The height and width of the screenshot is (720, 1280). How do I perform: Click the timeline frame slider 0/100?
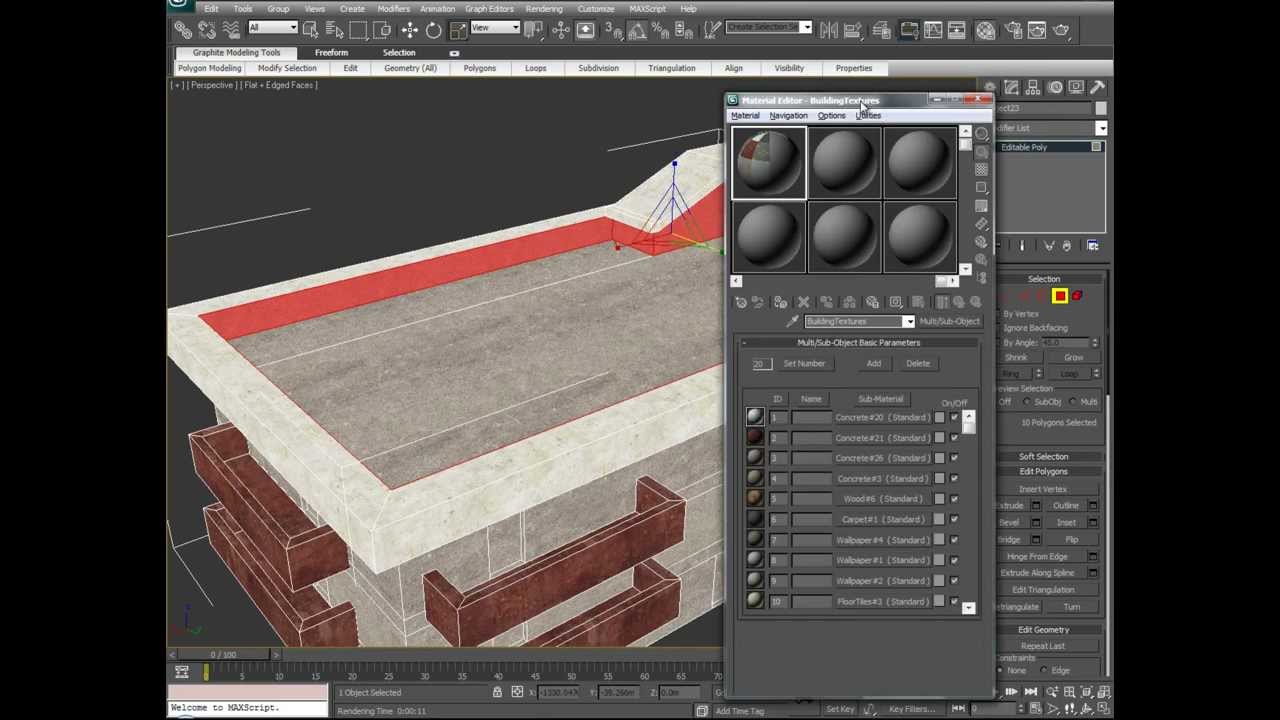pyautogui.click(x=224, y=655)
